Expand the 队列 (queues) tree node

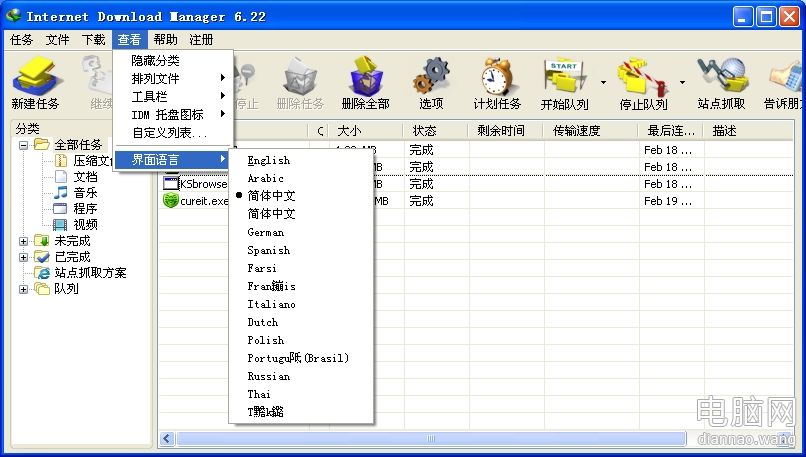click(24, 289)
